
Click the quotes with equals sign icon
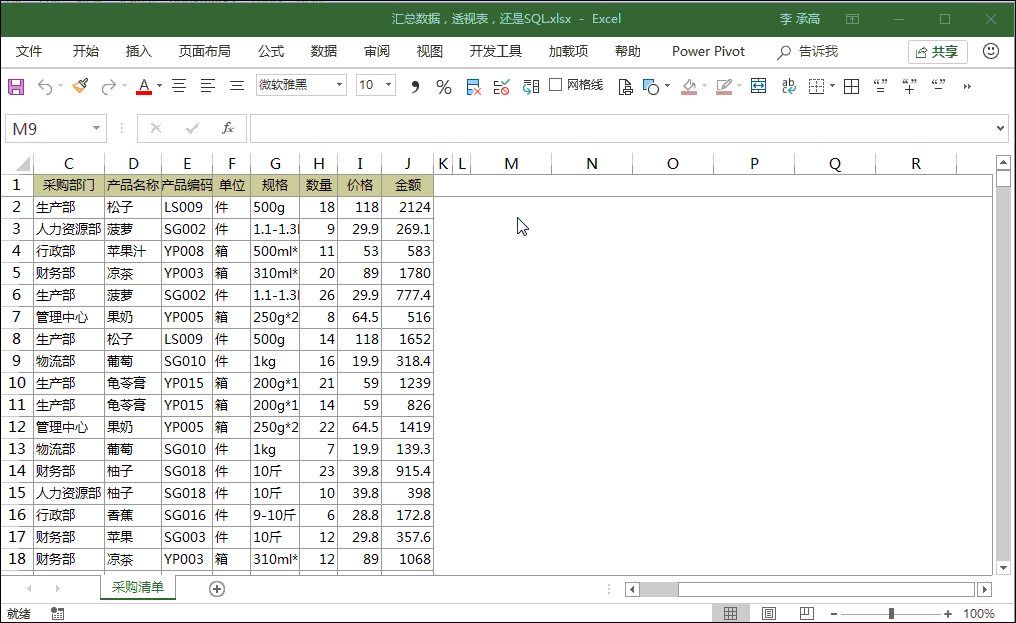(x=880, y=86)
